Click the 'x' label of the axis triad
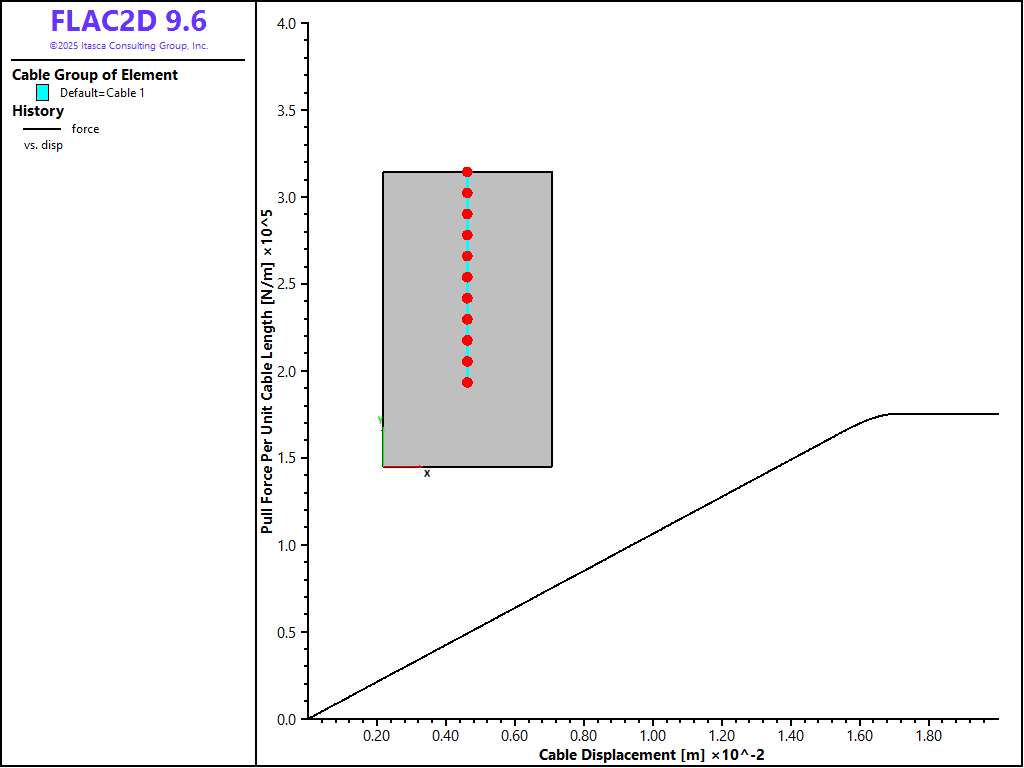The width and height of the screenshot is (1024, 768). (x=427, y=473)
